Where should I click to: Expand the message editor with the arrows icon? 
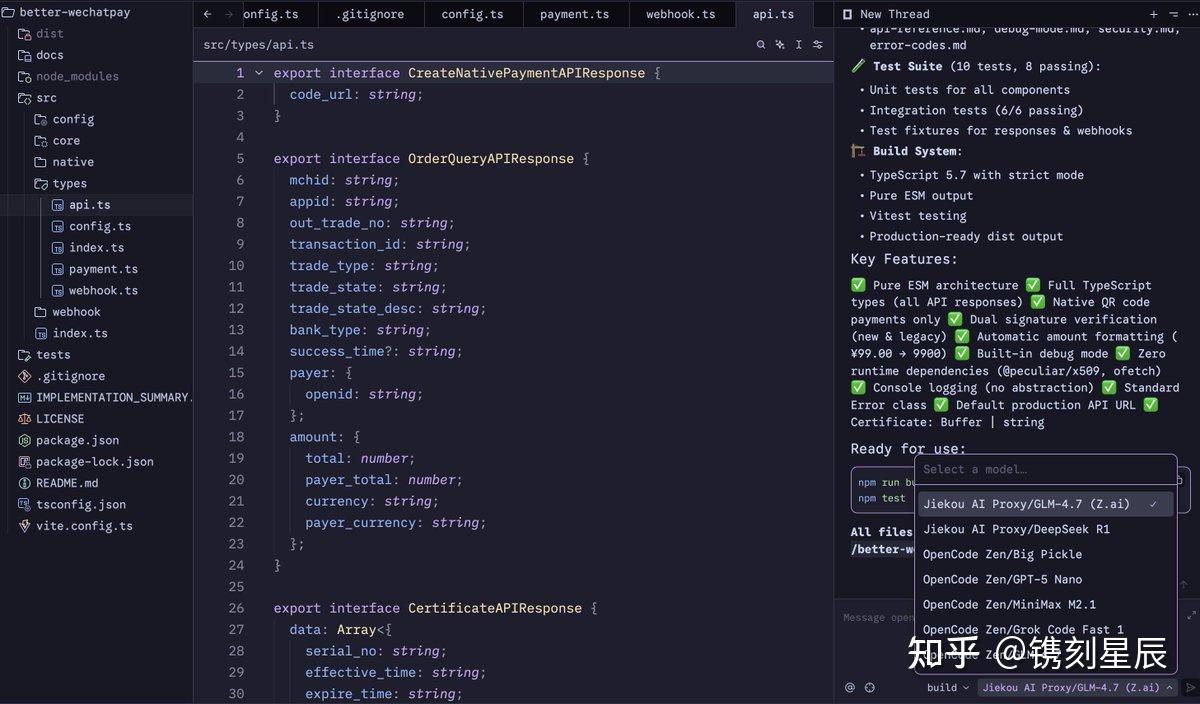1191,615
